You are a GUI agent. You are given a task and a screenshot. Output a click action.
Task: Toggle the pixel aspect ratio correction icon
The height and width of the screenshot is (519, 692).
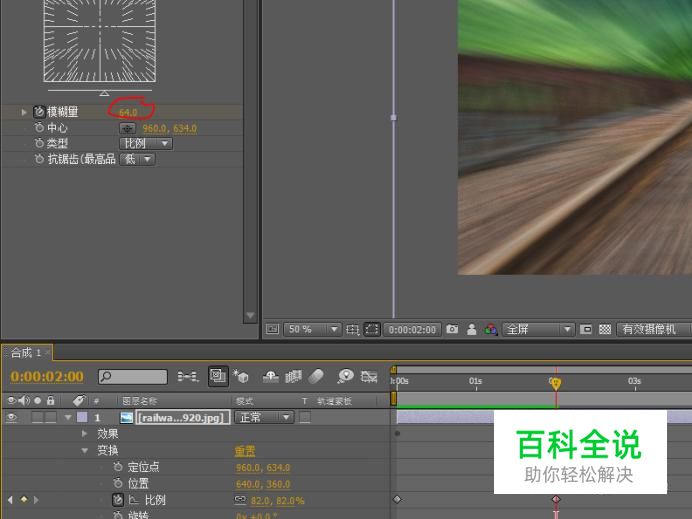tap(586, 329)
